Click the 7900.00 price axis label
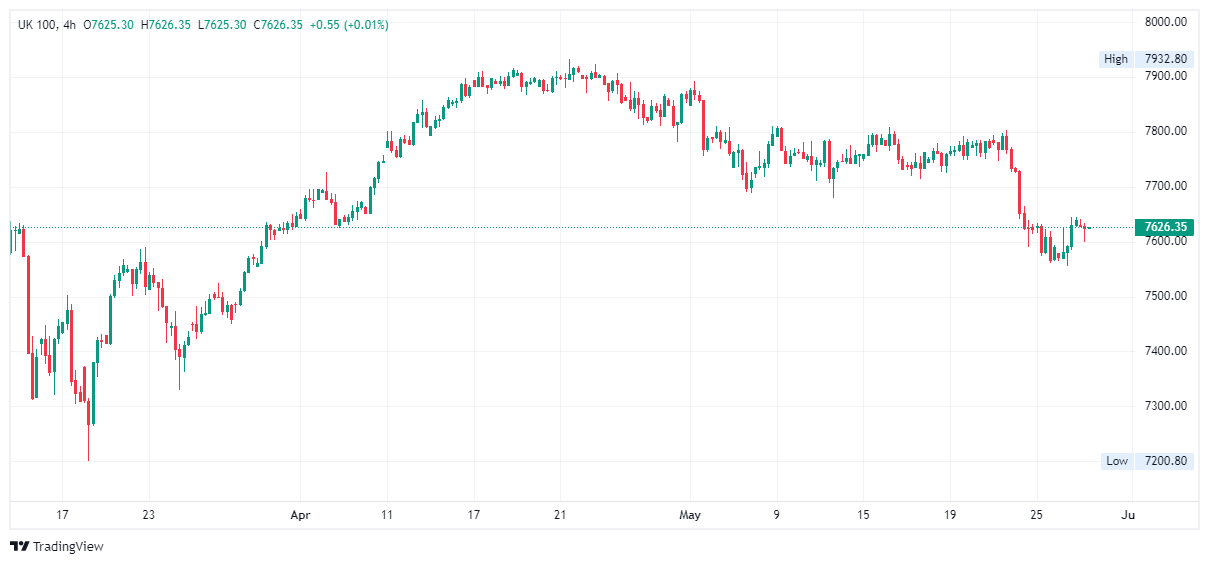This screenshot has width=1209, height=564. pyautogui.click(x=1165, y=76)
